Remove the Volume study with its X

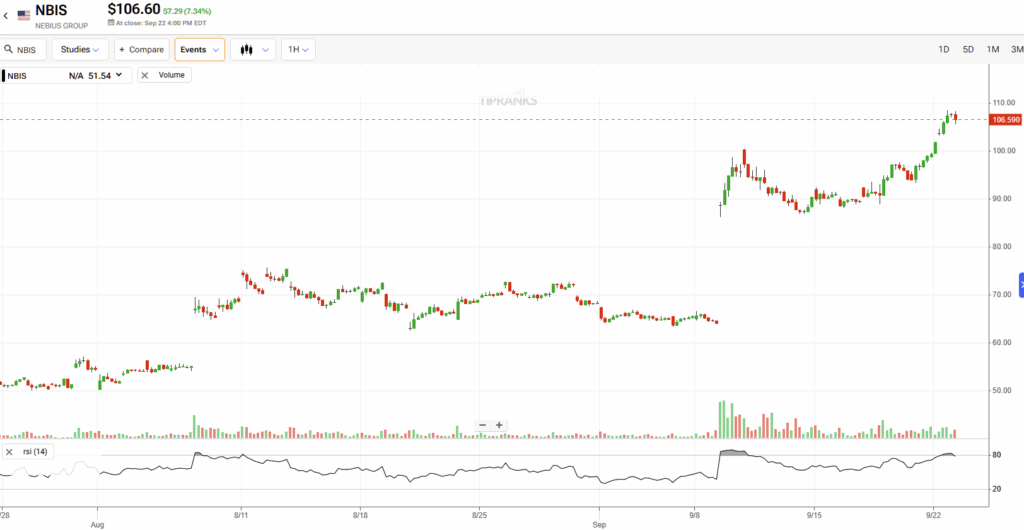(x=145, y=75)
